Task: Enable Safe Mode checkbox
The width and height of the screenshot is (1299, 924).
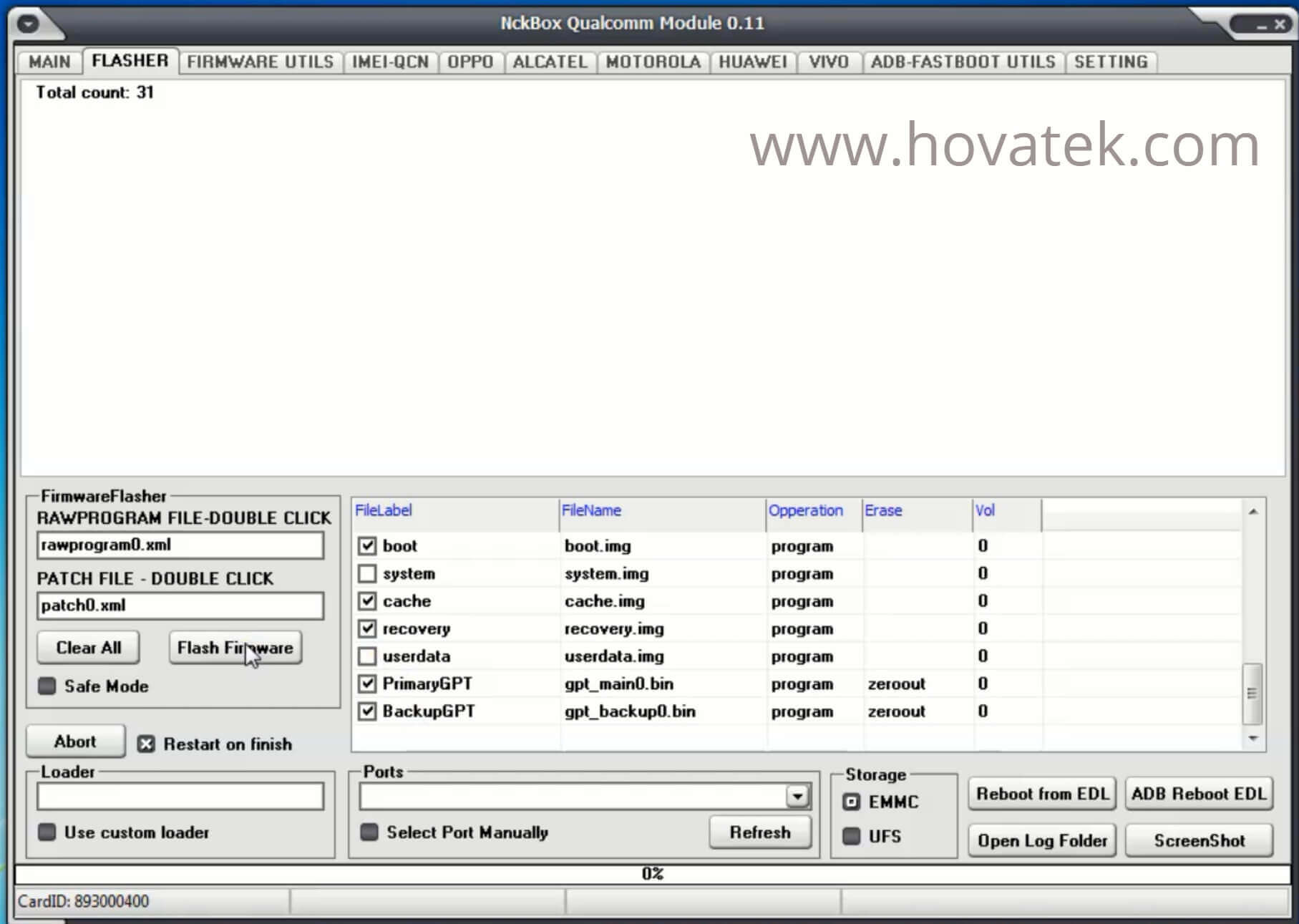Action: 47,686
